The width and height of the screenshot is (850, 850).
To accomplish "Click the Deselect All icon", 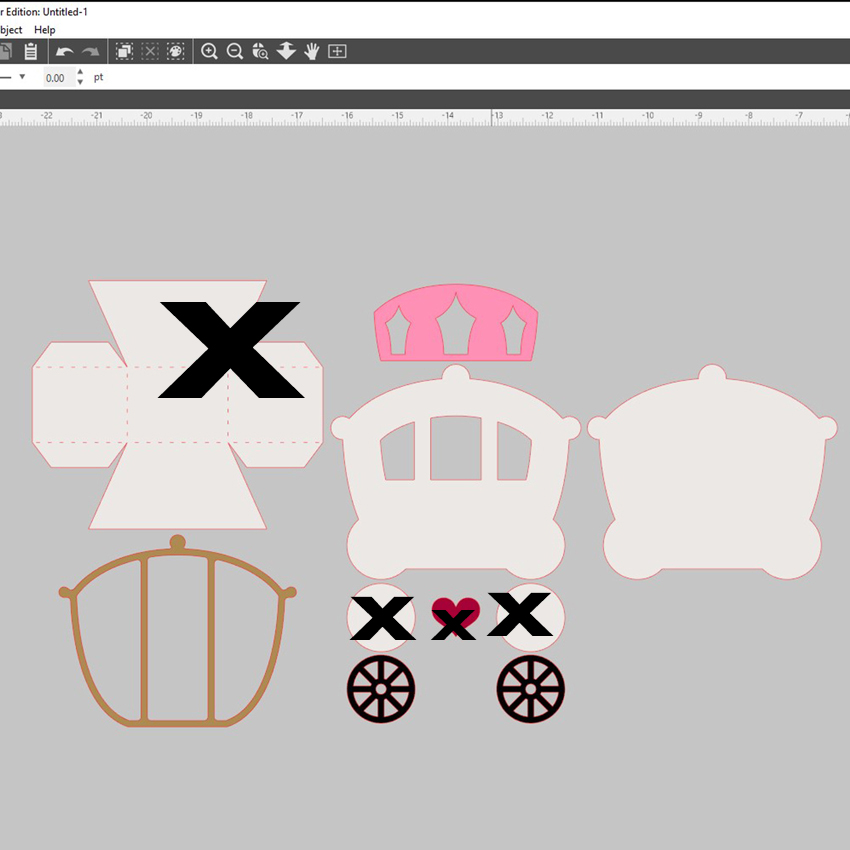I will pos(150,51).
